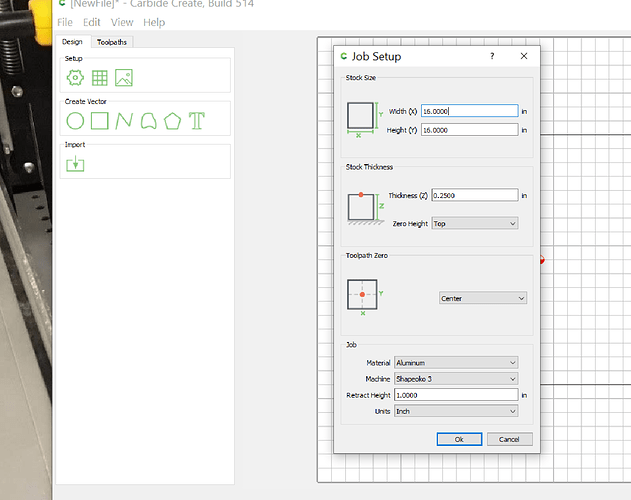Open the Toolpath Zero Center dropdown

pyautogui.click(x=483, y=298)
